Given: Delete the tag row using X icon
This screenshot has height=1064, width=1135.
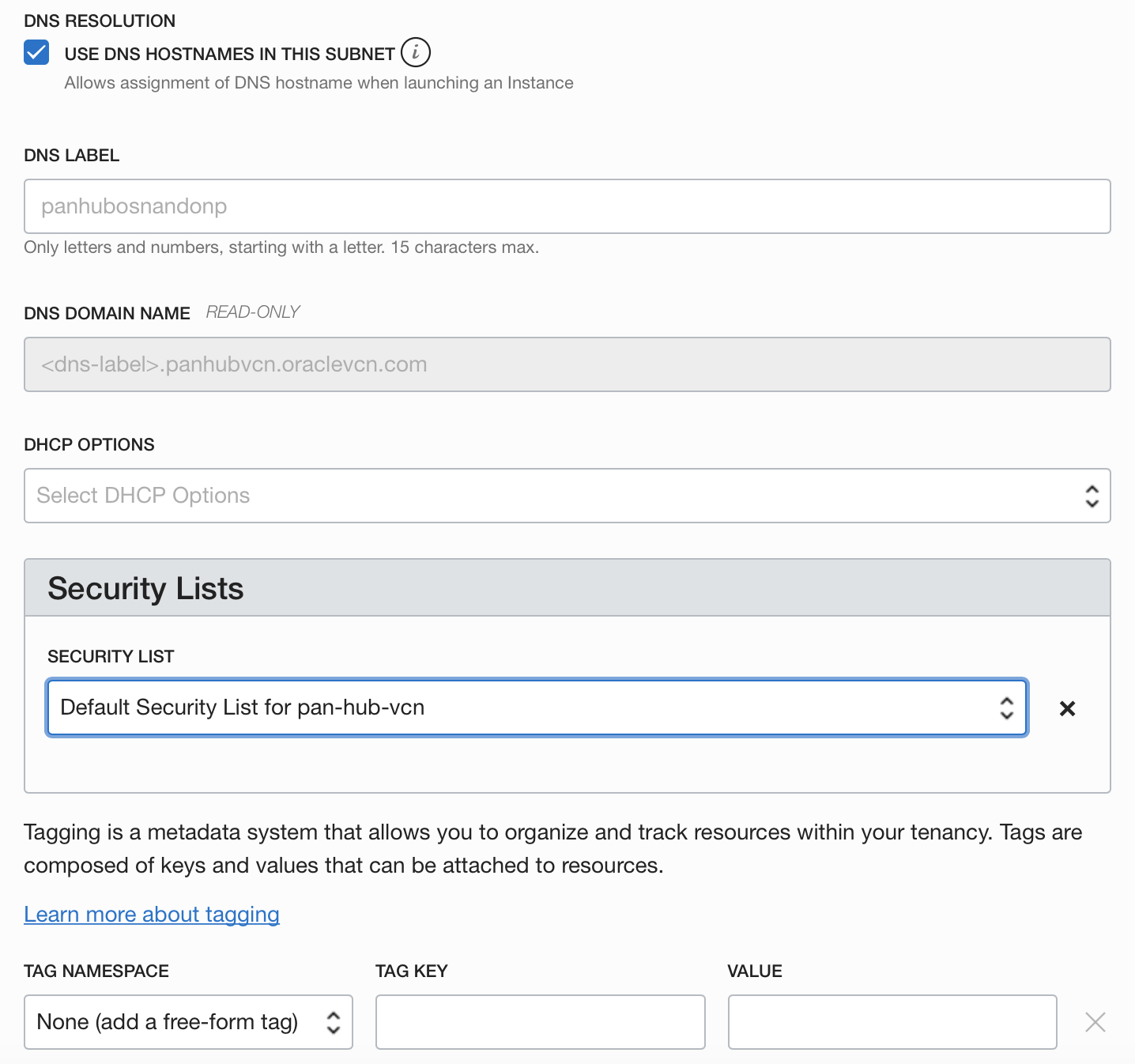Looking at the screenshot, I should pos(1095,1022).
